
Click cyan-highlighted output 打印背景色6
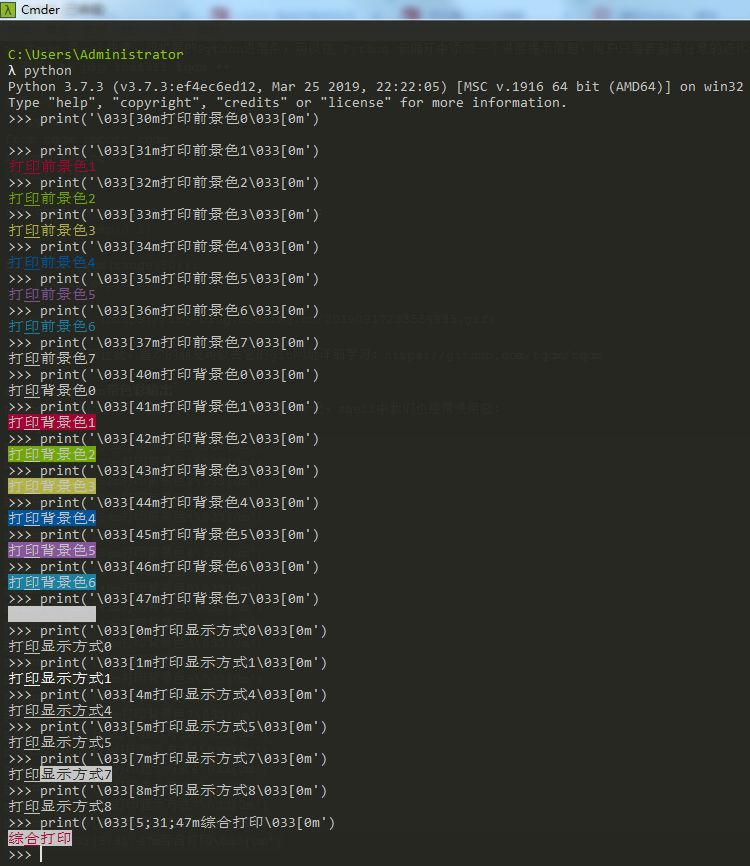52,583
